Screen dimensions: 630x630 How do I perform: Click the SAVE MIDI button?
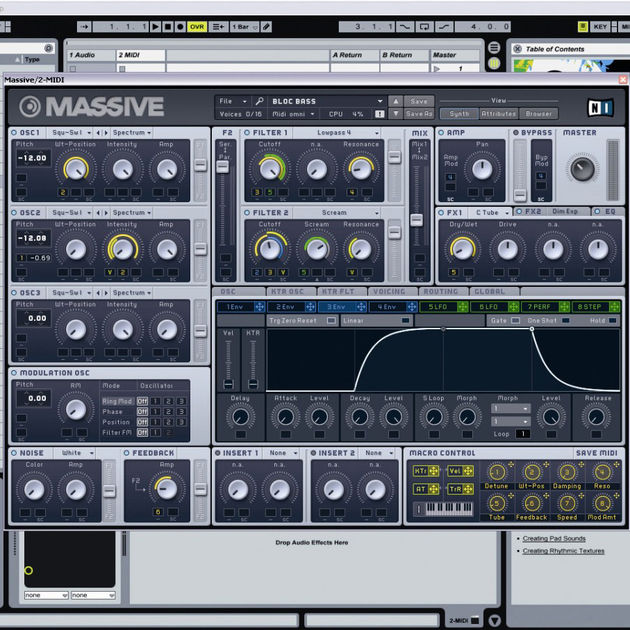596,453
